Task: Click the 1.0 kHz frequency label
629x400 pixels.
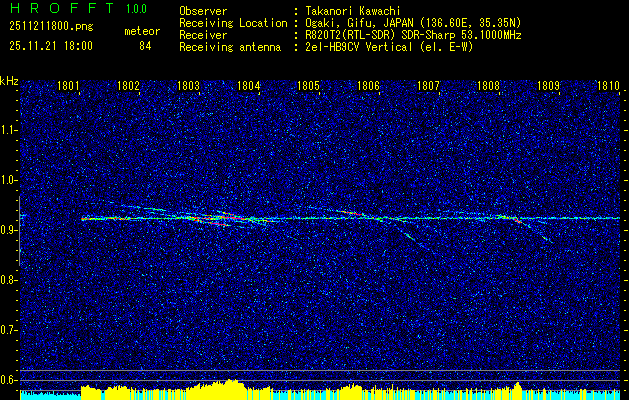Action: [9, 181]
